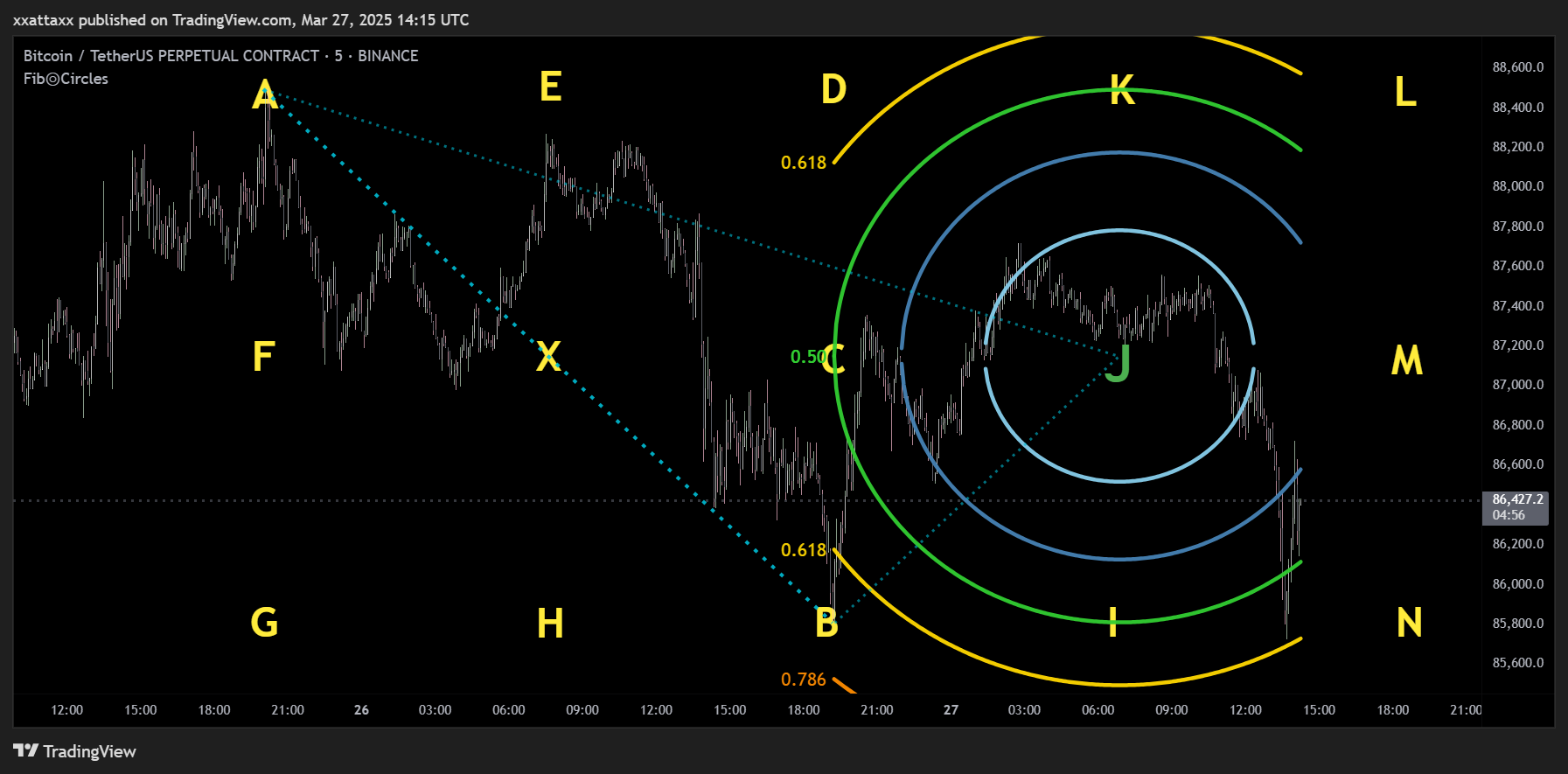Click the '26' date label on time axis
Screen dimensions: 1568x774
[x=361, y=710]
